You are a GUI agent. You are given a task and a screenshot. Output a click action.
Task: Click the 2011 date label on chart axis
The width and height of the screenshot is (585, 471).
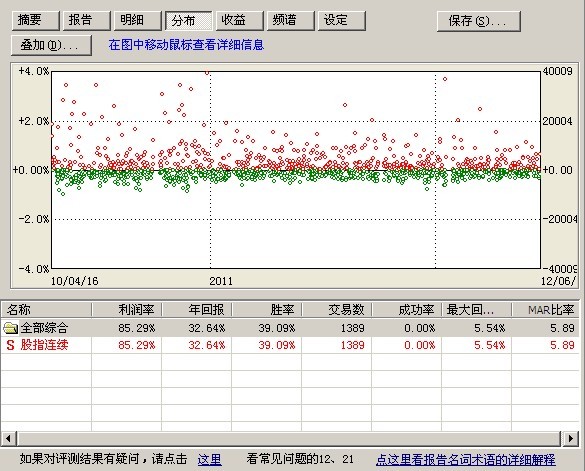(221, 281)
